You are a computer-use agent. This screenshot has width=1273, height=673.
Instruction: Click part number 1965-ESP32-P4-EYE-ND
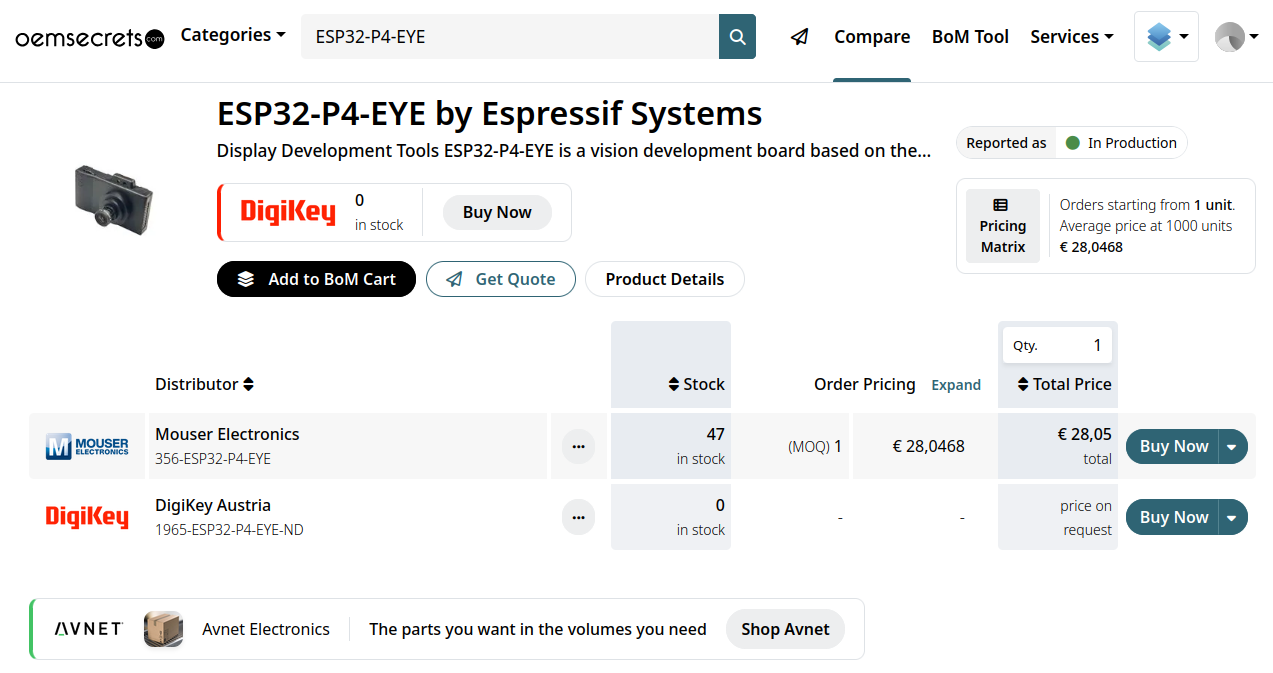(229, 530)
